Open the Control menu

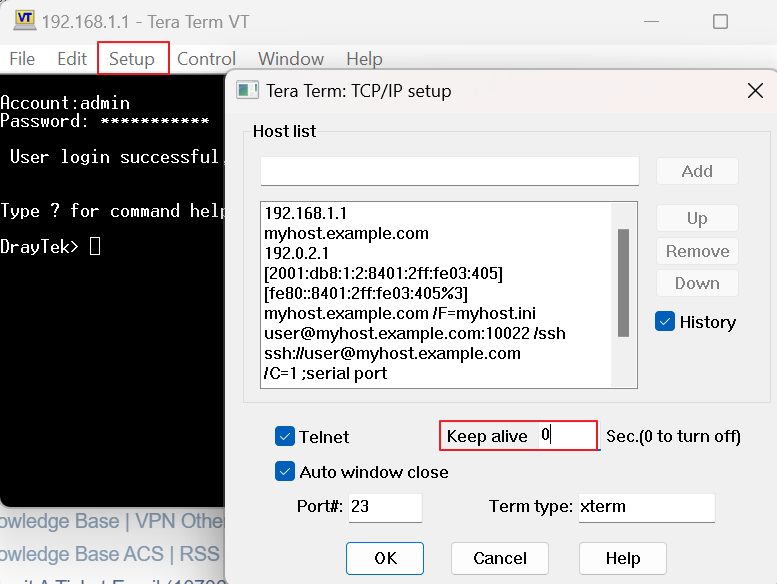[x=206, y=59]
